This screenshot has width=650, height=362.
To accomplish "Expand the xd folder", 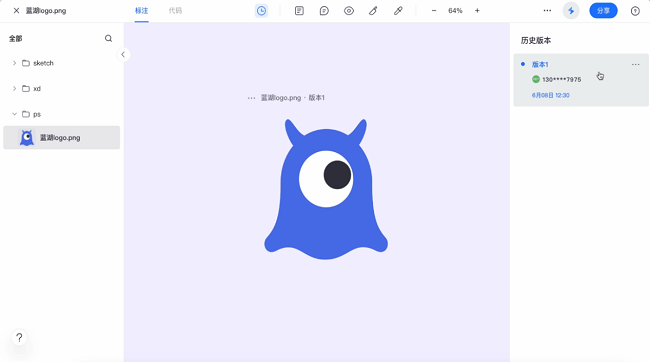I will pyautogui.click(x=15, y=88).
